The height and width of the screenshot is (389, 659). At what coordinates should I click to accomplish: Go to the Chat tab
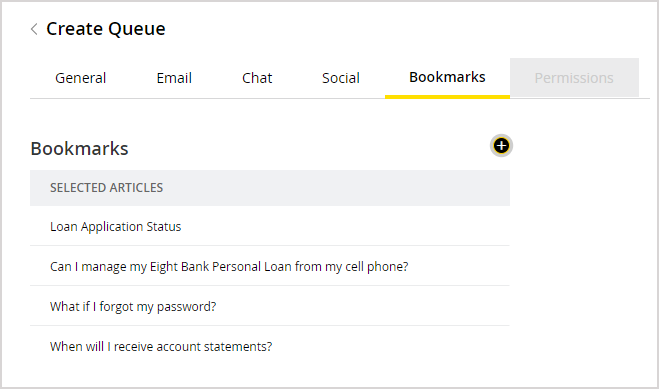[x=257, y=78]
